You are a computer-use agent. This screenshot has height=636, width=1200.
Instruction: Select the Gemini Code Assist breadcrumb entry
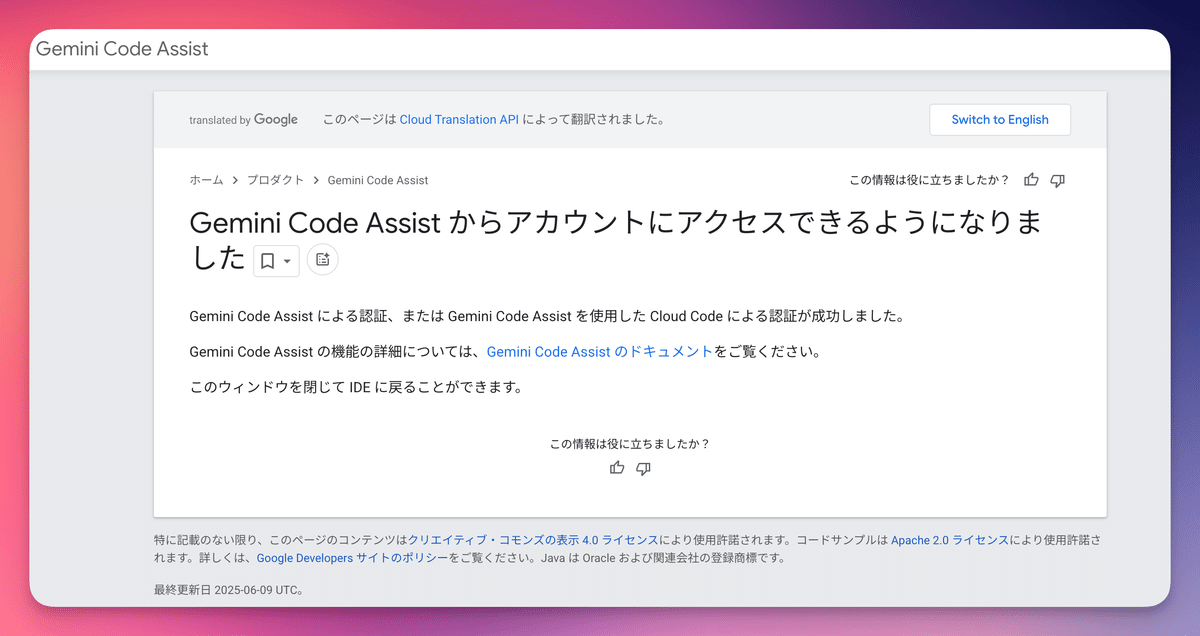click(x=378, y=180)
